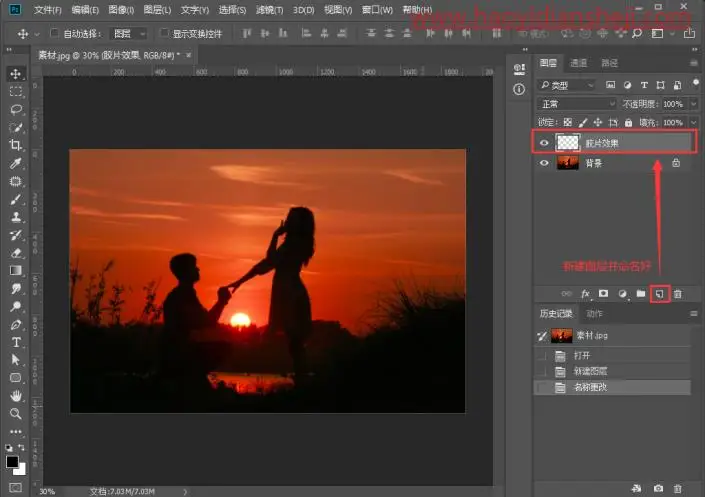Screen dimensions: 705x497
Task: Select the Pen tool
Action: click(x=16, y=325)
